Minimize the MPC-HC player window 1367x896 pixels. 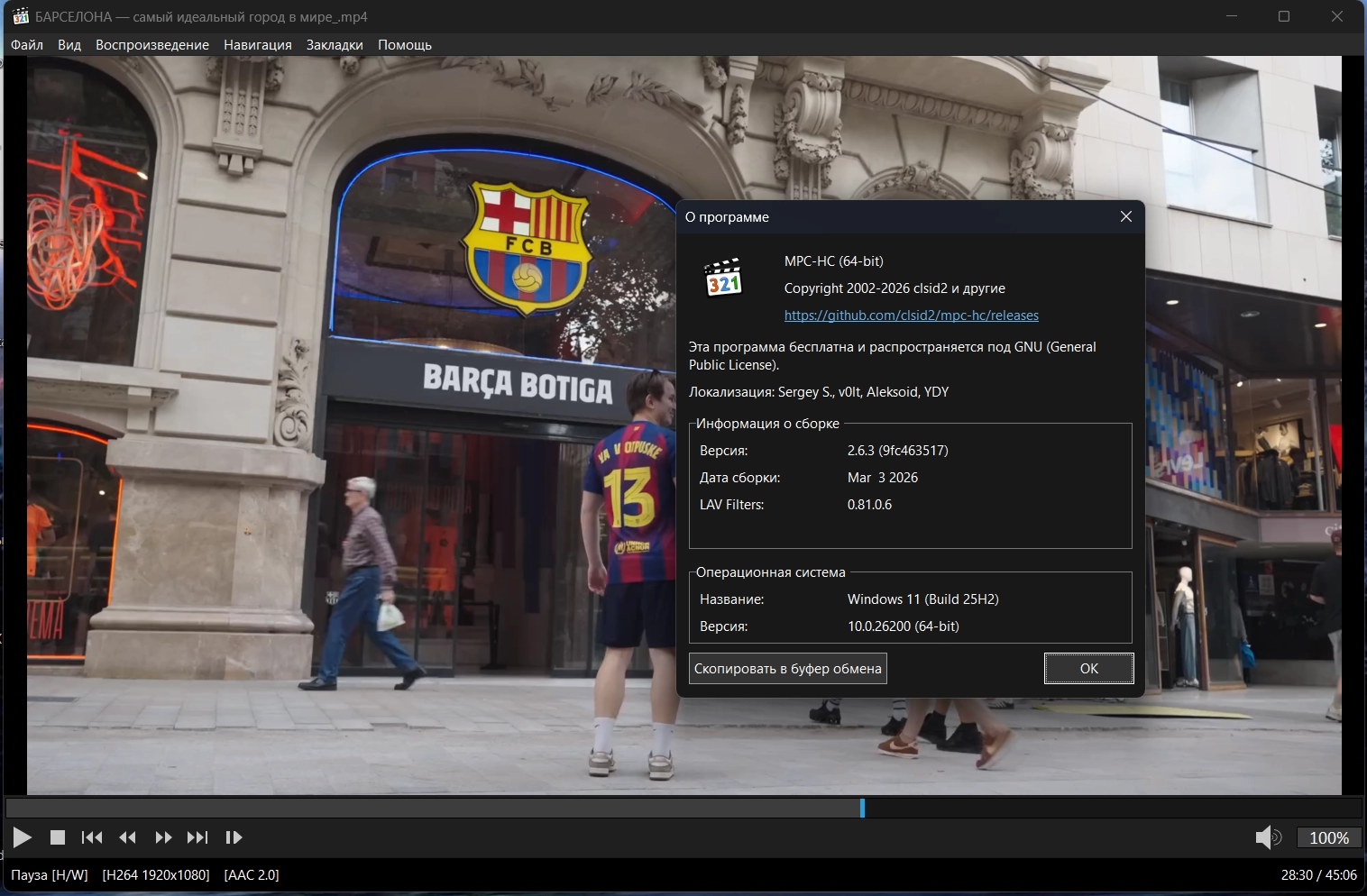point(1233,16)
